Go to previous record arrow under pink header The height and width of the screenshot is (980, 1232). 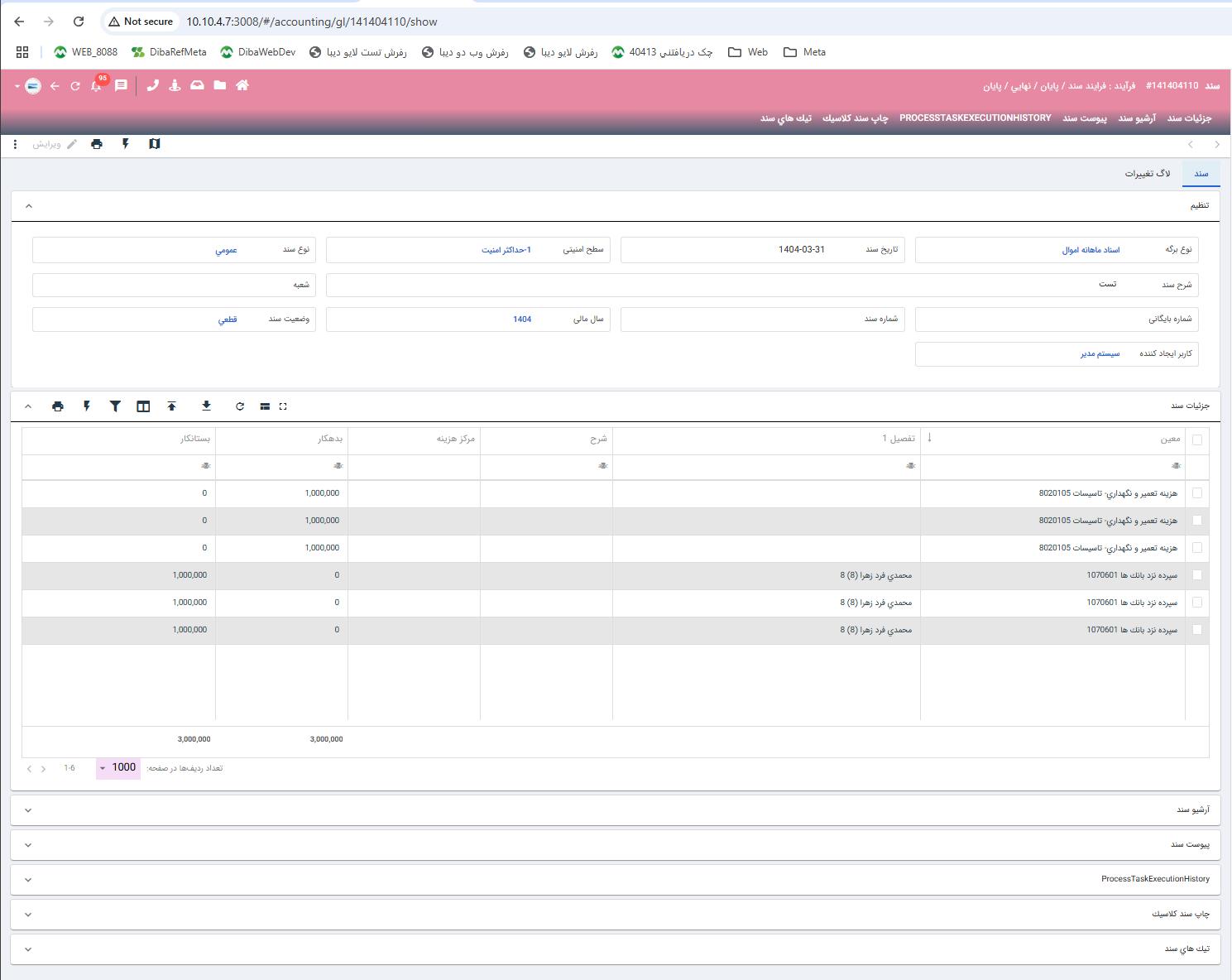(1191, 144)
